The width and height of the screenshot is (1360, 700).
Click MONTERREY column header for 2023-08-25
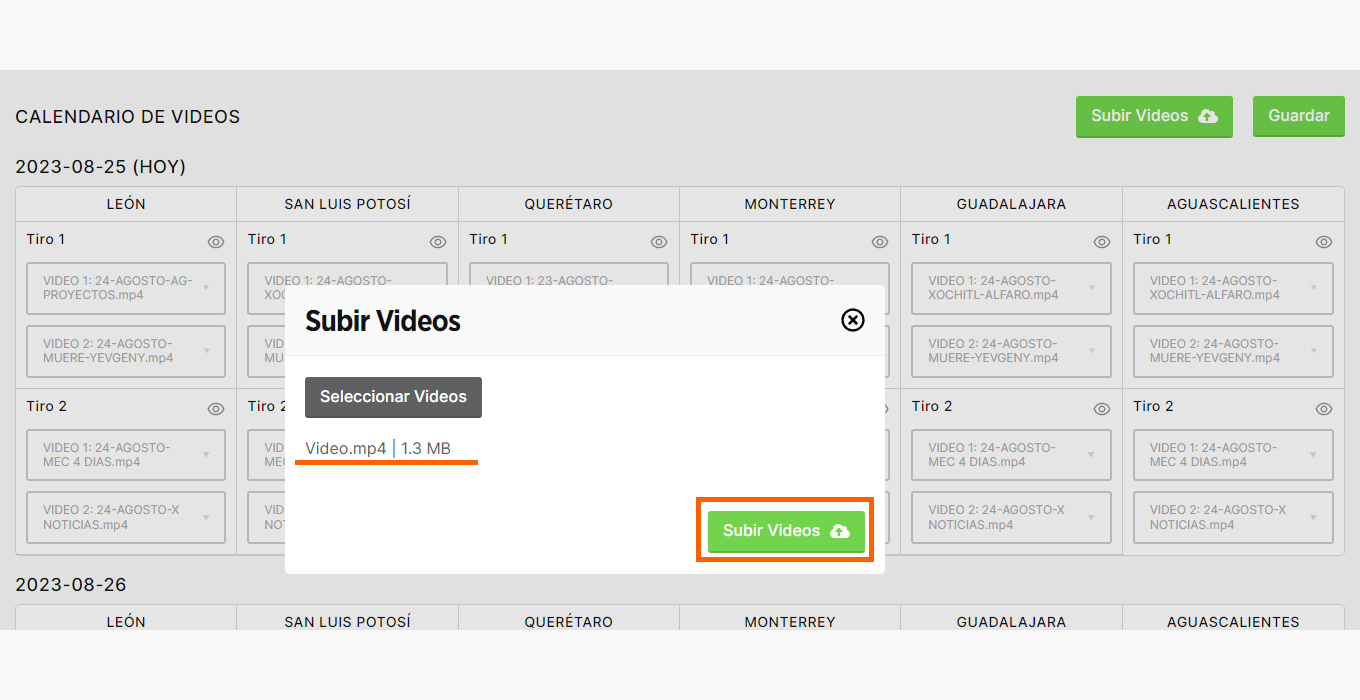tap(790, 204)
